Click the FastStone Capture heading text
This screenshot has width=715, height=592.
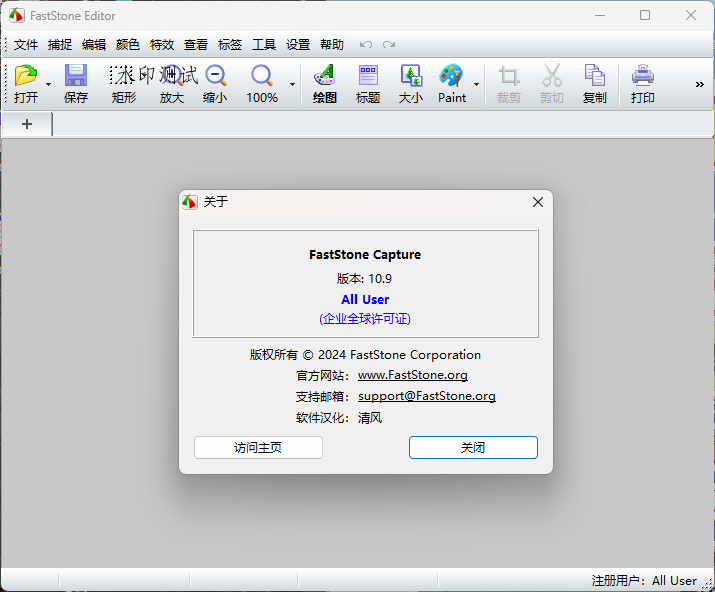[365, 254]
